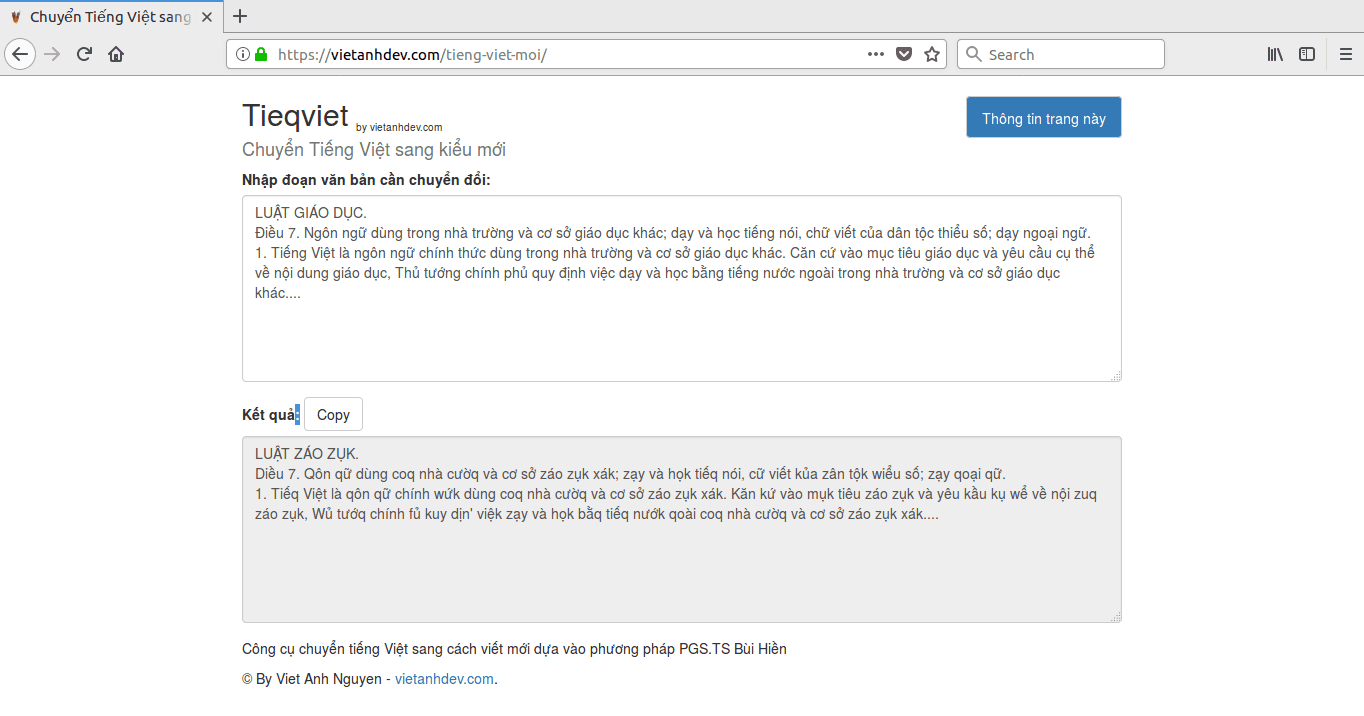Toggle the browser sidebar
Screen dimensions: 1364x716
click(x=1307, y=53)
